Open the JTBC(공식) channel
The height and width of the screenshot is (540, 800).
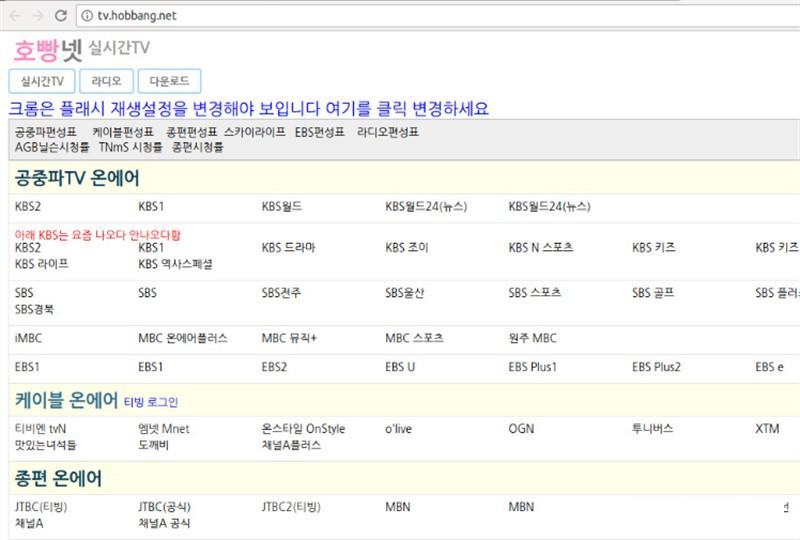[x=164, y=507]
